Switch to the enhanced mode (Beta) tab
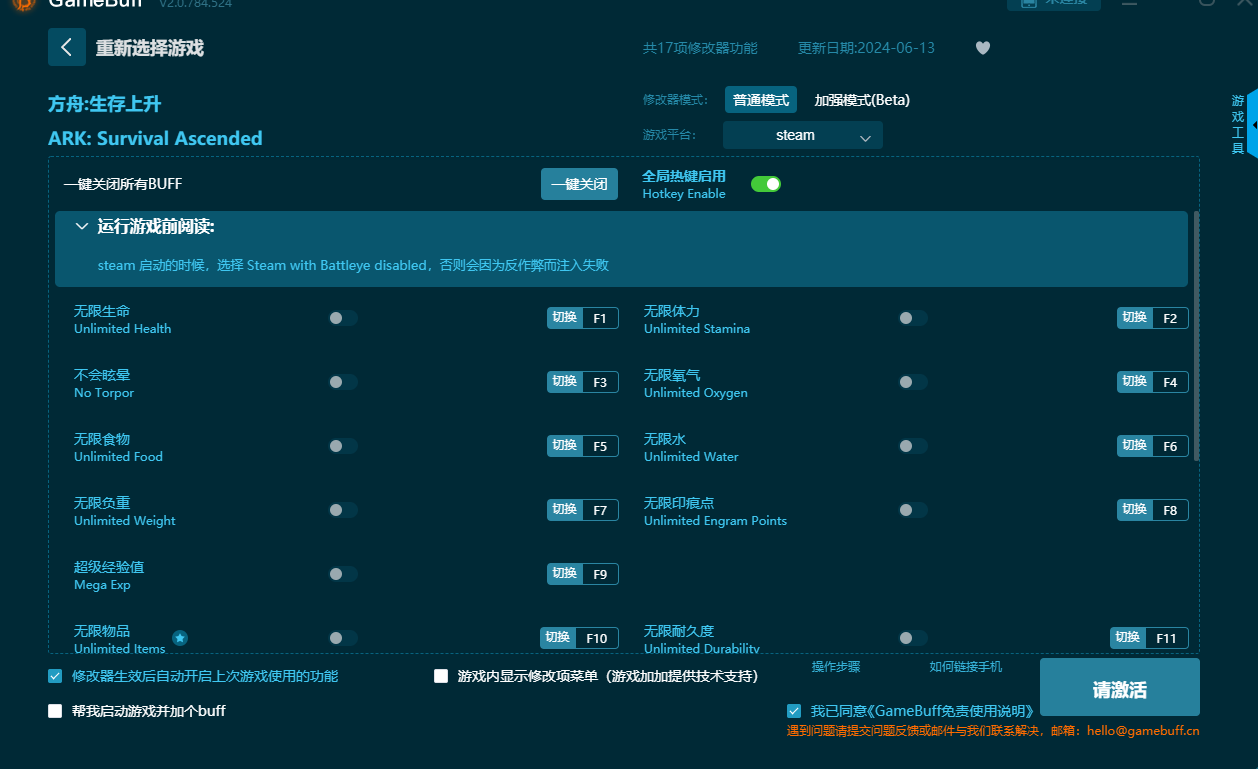1258x769 pixels. point(861,100)
